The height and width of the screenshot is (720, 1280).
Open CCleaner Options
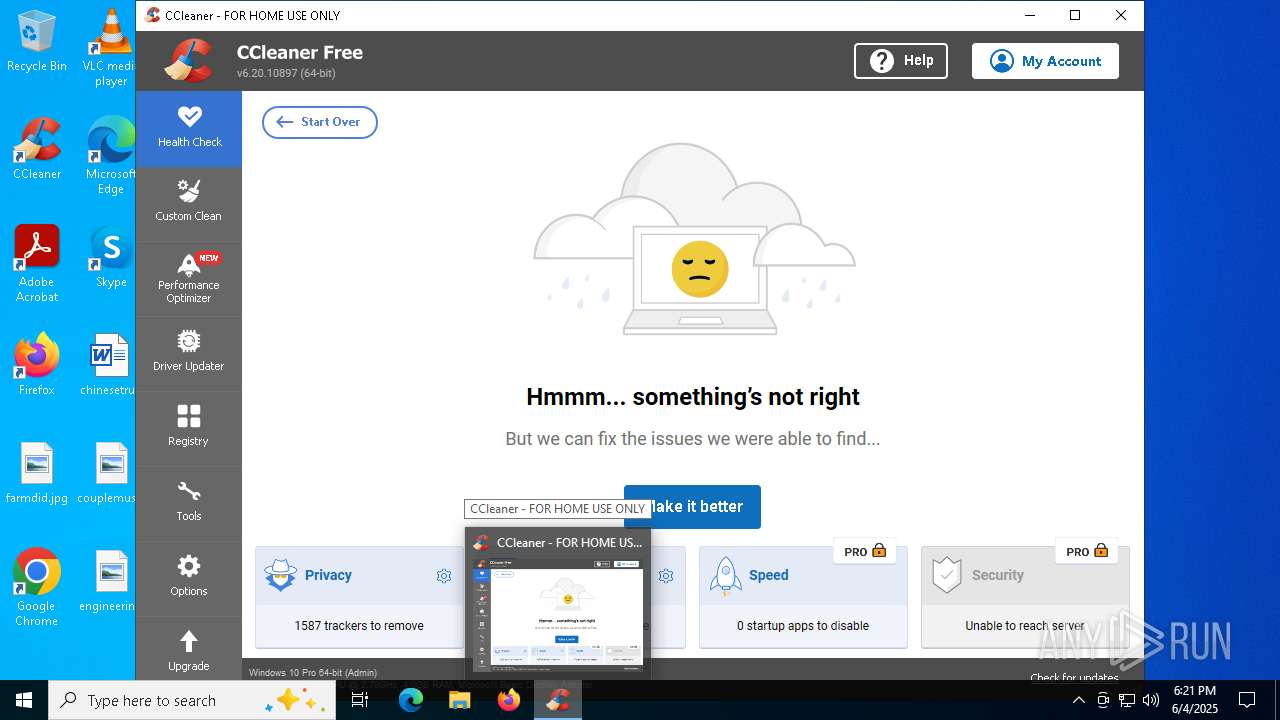pyautogui.click(x=189, y=578)
